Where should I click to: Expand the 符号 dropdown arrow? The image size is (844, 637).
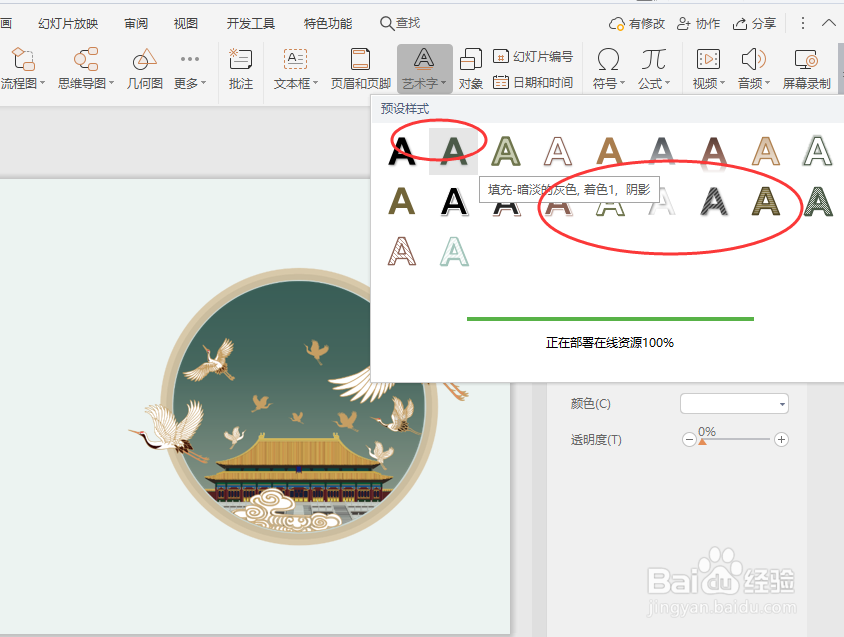coord(622,83)
